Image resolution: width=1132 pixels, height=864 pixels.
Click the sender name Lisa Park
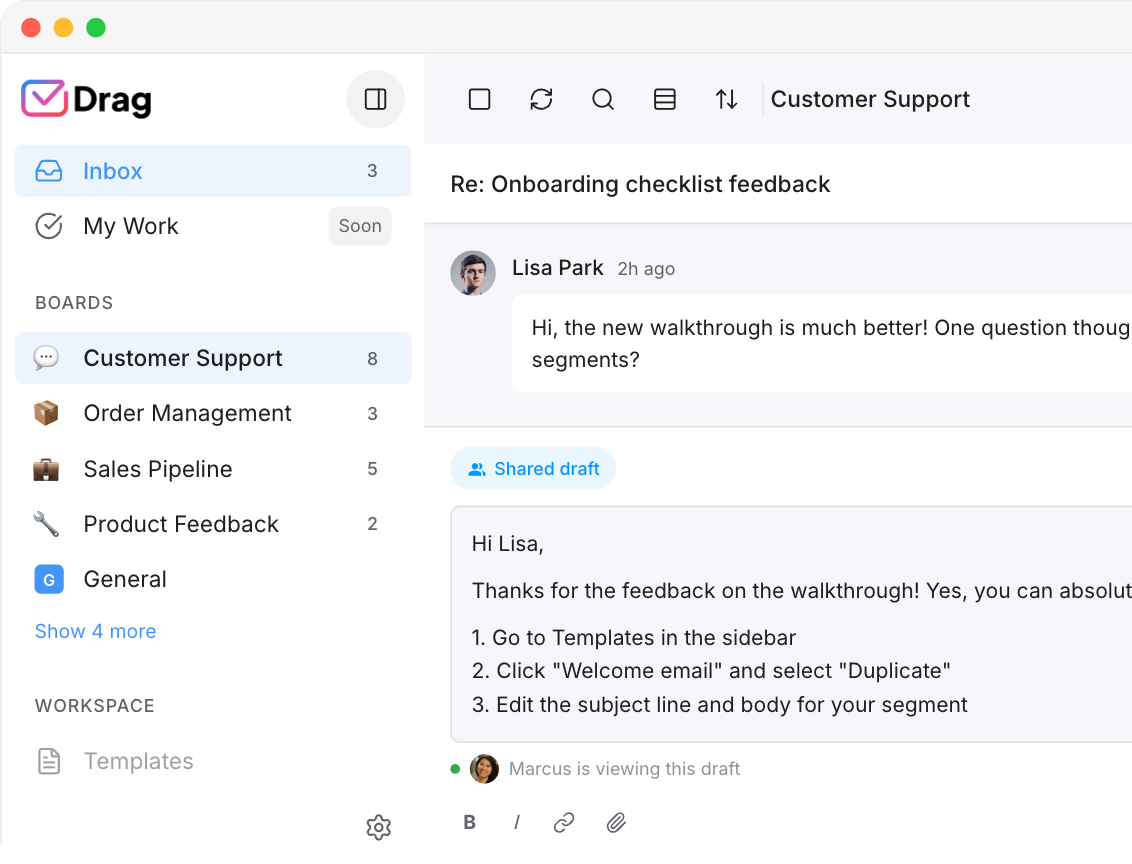[x=557, y=268]
